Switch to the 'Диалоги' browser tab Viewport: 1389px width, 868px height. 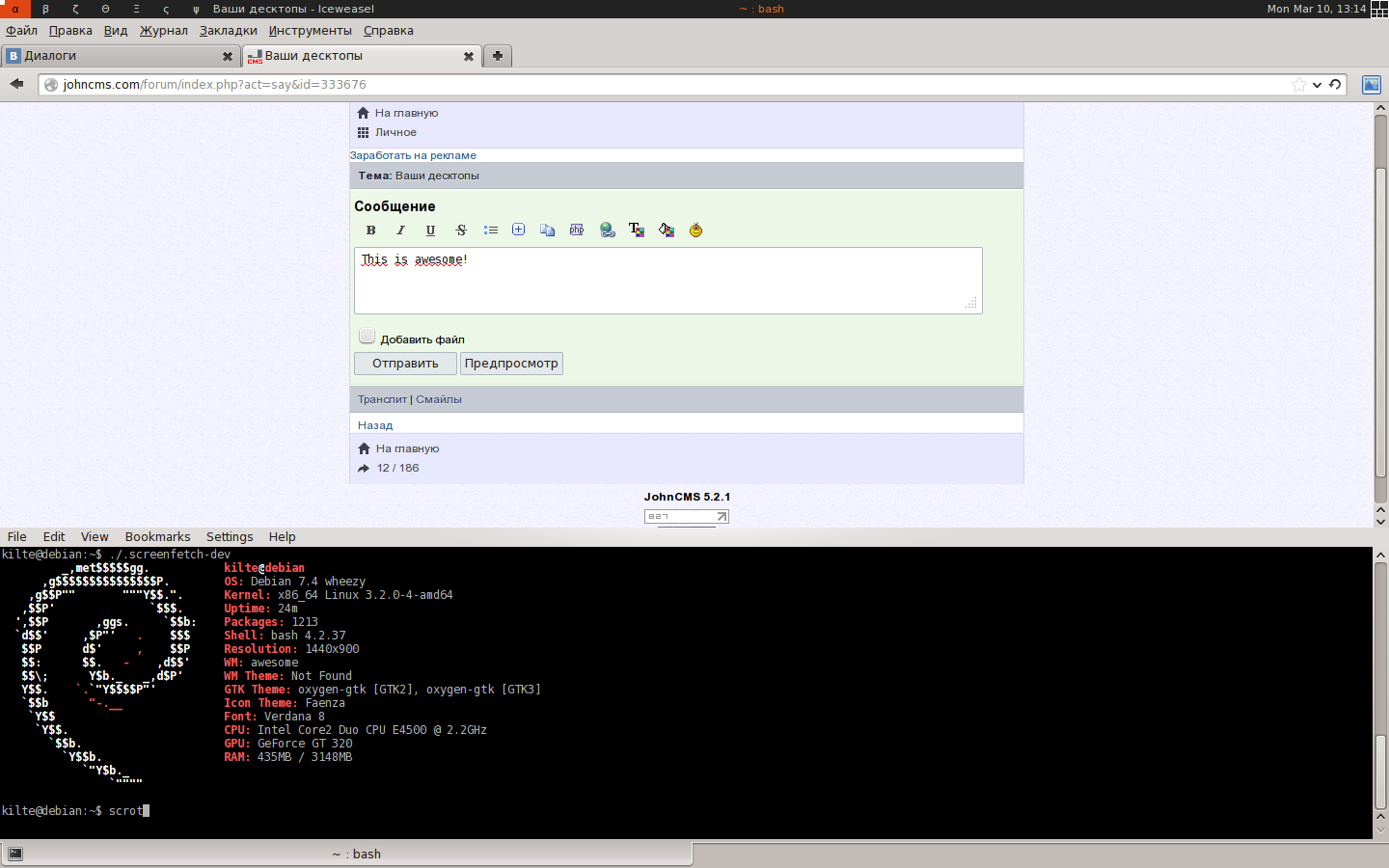click(x=111, y=56)
